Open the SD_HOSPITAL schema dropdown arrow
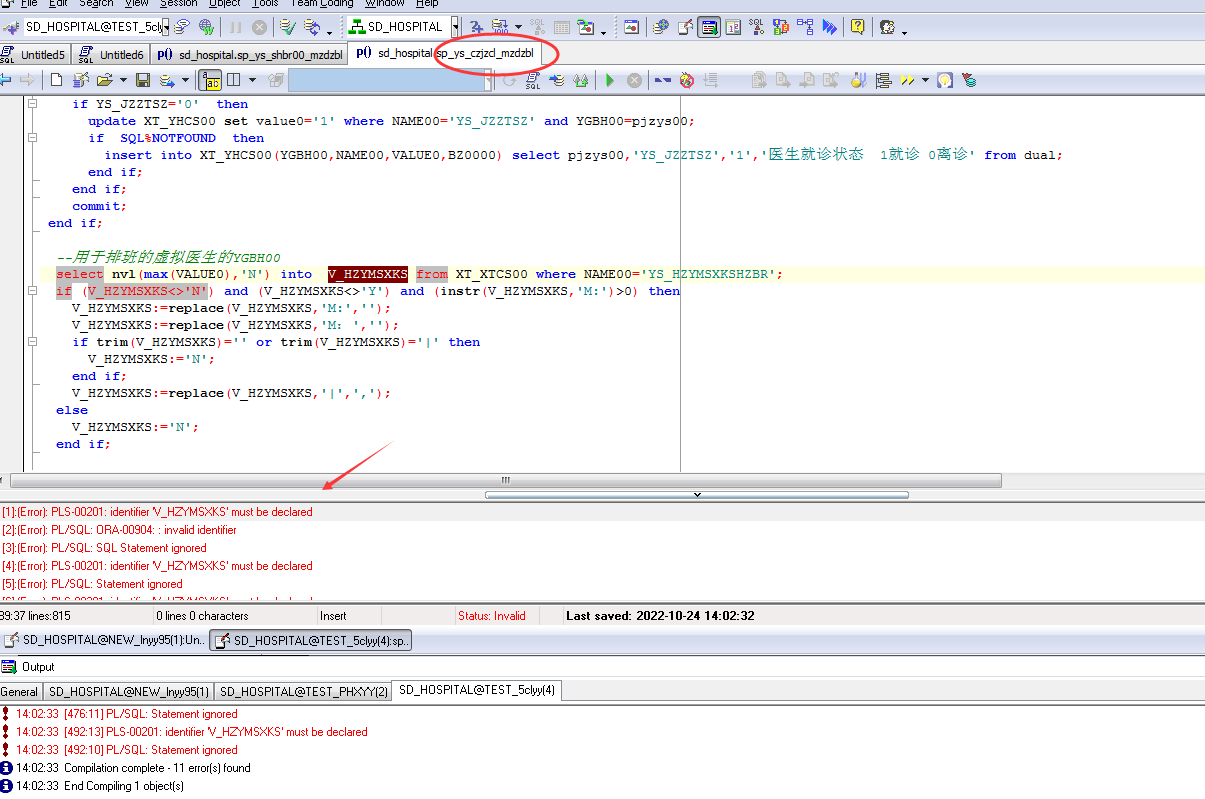1205x799 pixels. coord(456,27)
